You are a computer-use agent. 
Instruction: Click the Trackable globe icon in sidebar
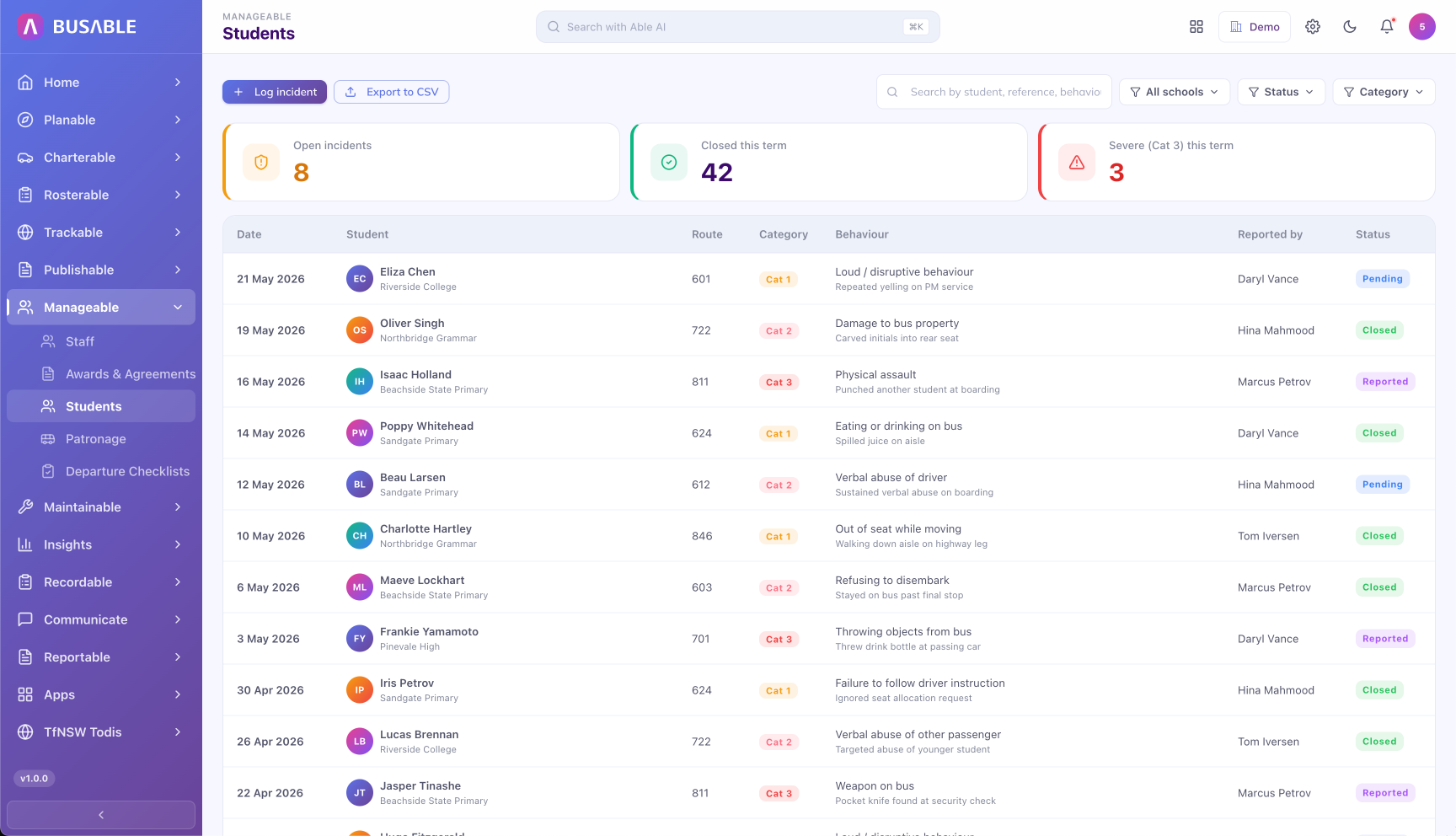(x=25, y=233)
